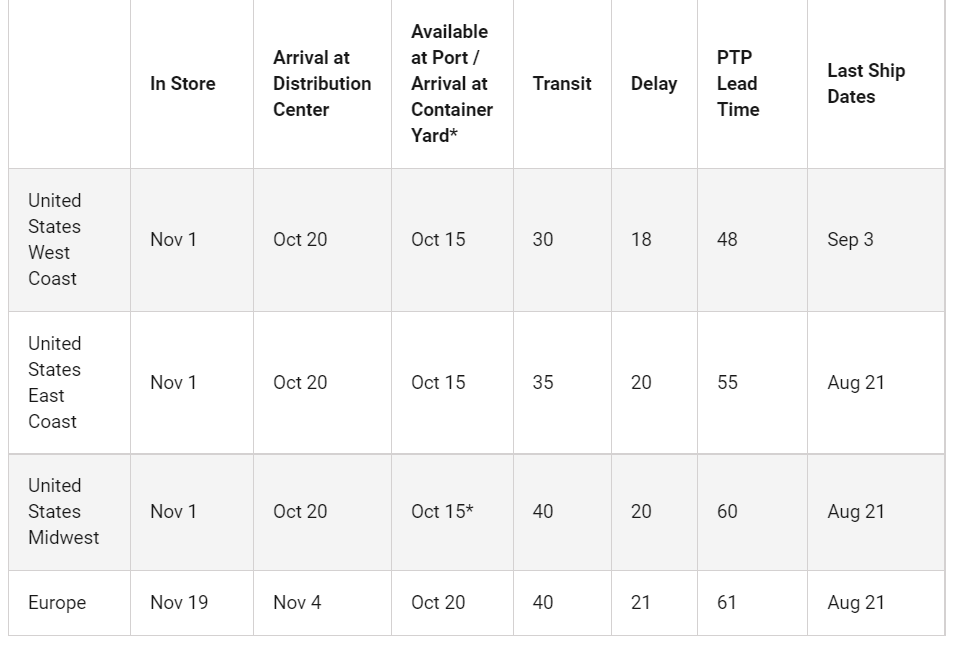Screen dimensions: 958x657
Task: Click the In Store column header
Action: 183,84
